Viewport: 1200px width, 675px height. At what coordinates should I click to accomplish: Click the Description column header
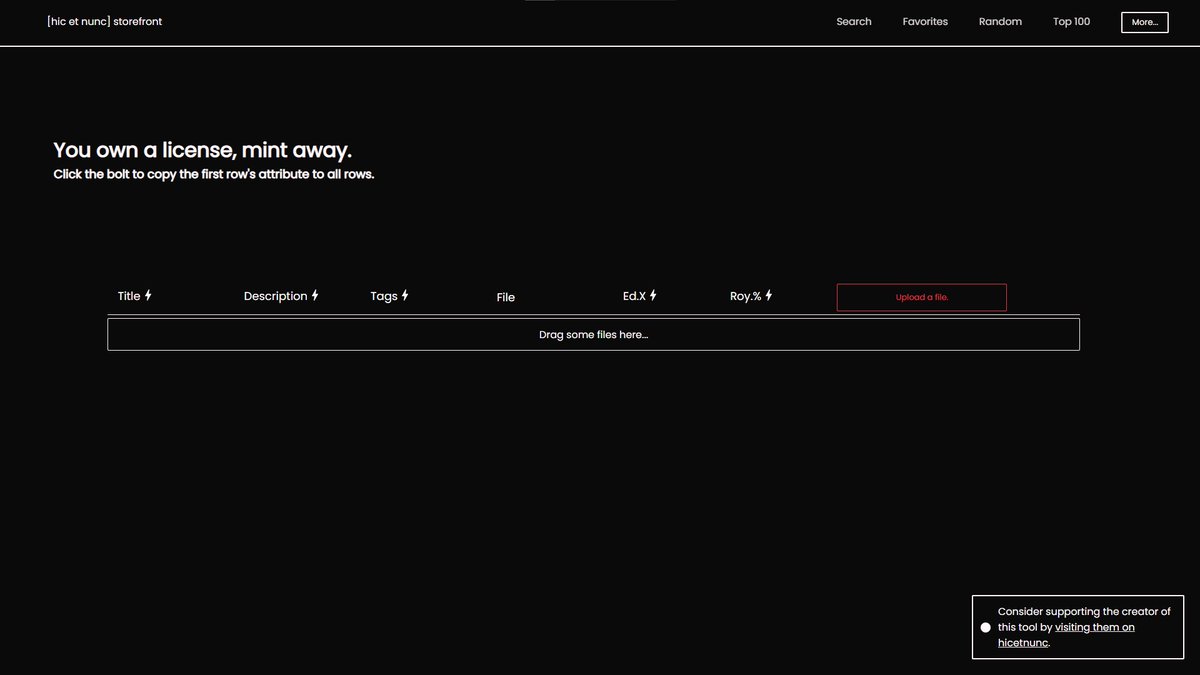(x=276, y=296)
